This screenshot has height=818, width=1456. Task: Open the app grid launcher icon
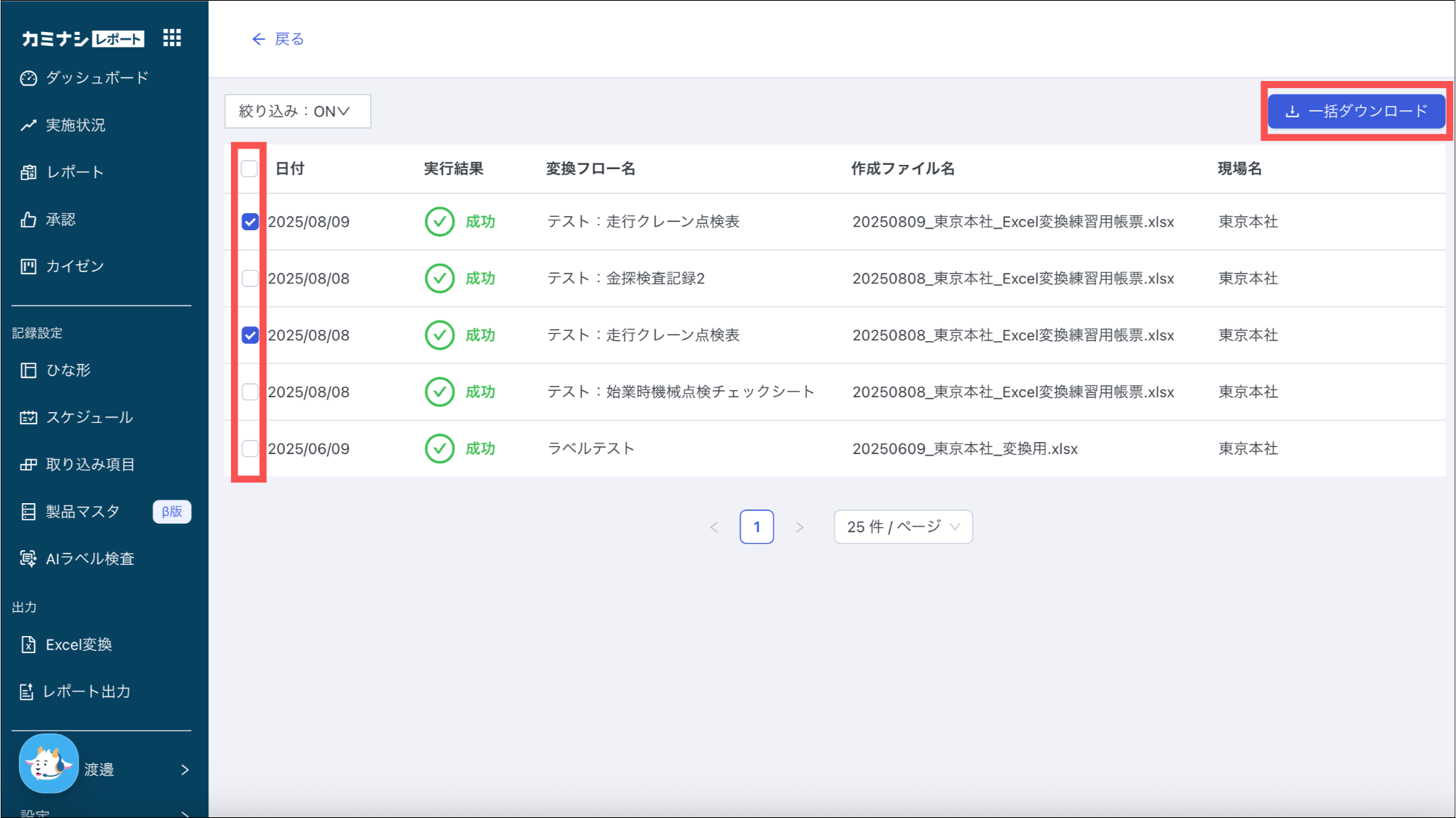[172, 38]
